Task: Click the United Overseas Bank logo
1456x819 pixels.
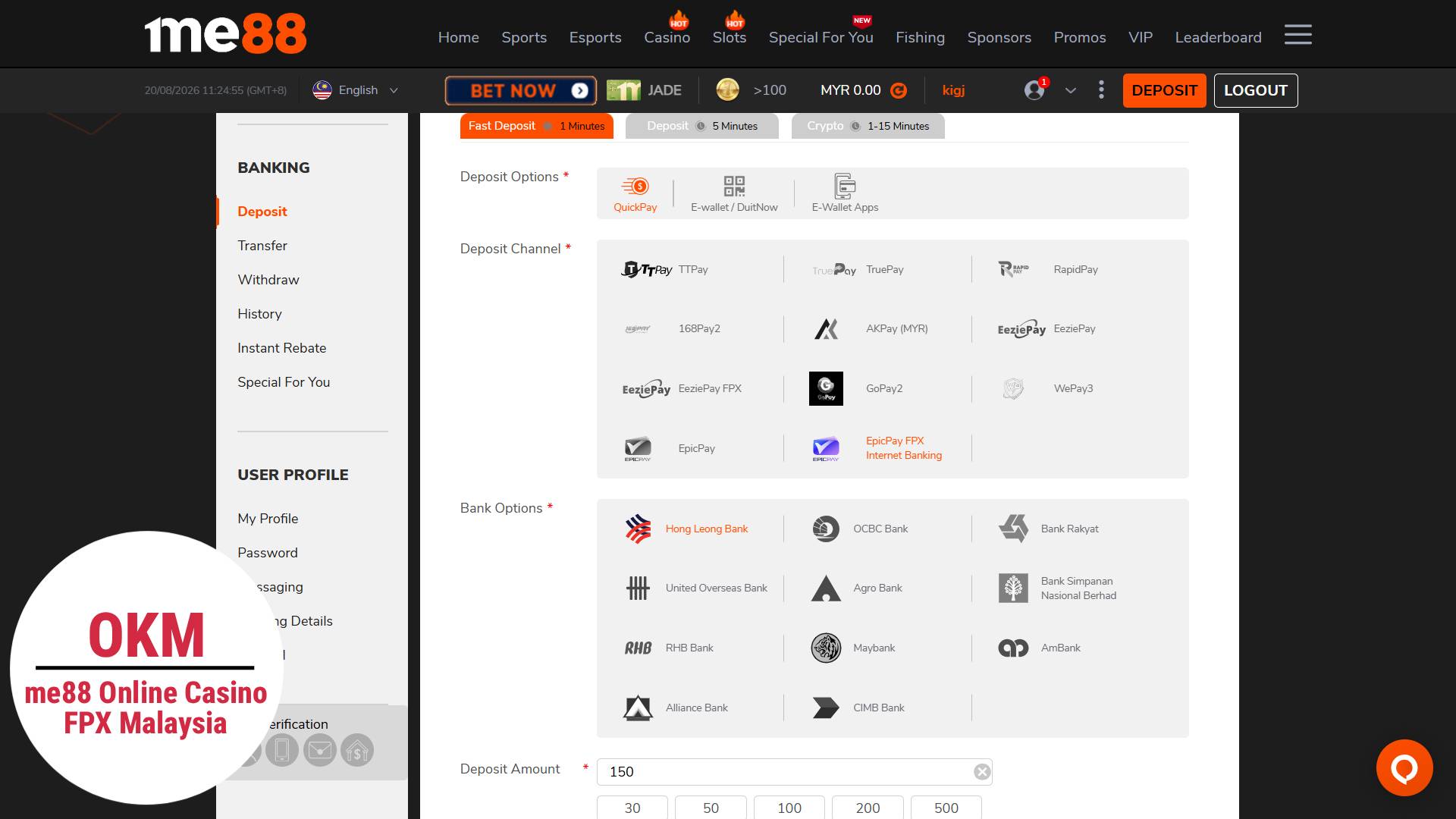Action: 638,588
